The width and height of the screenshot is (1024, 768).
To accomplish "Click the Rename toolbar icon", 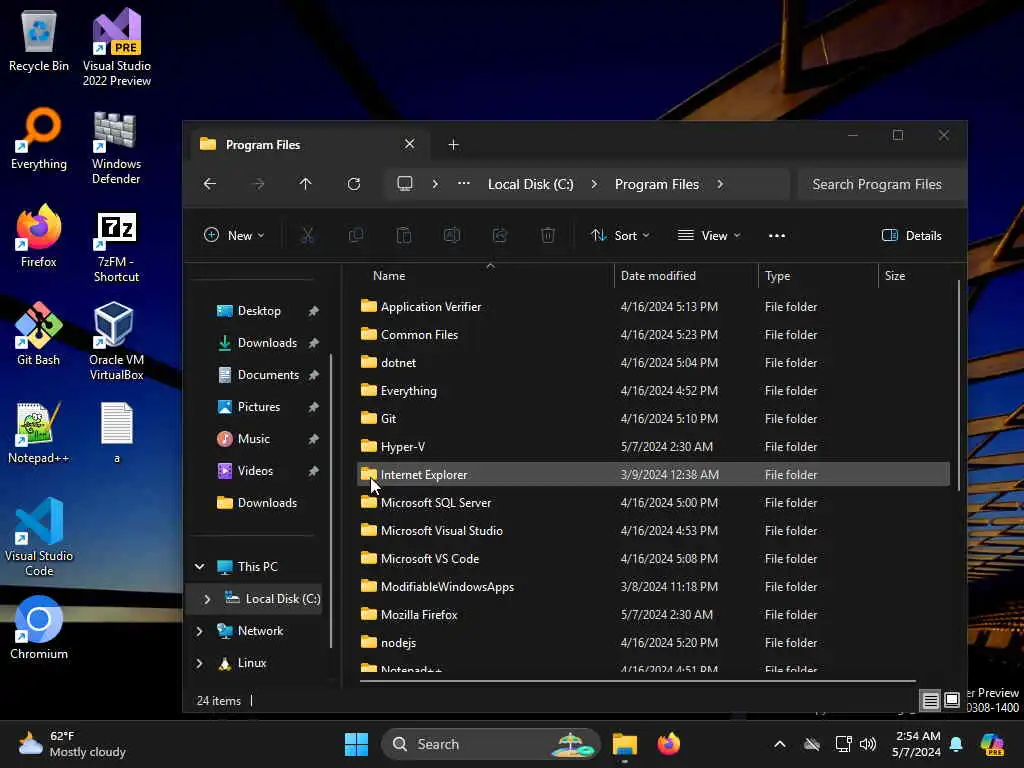I will (x=452, y=235).
